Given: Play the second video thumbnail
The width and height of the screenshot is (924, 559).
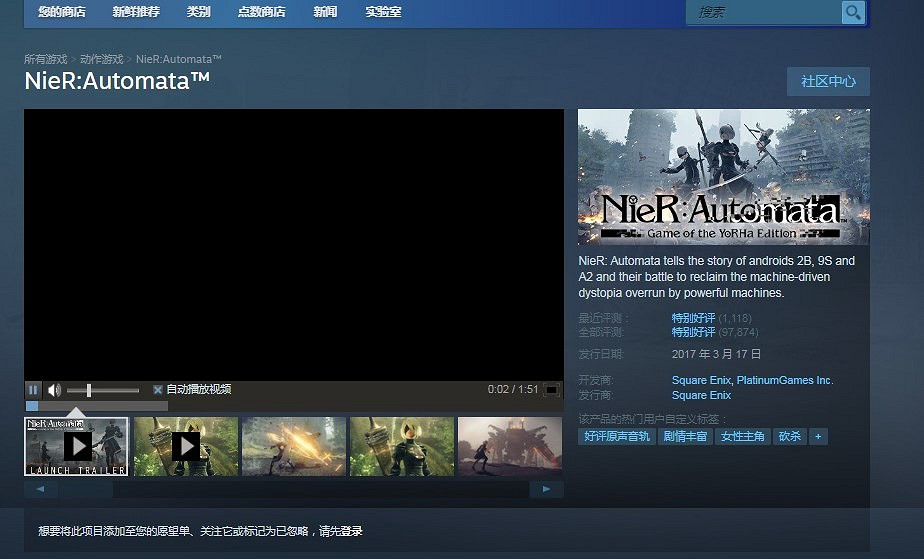Looking at the screenshot, I should 186,446.
